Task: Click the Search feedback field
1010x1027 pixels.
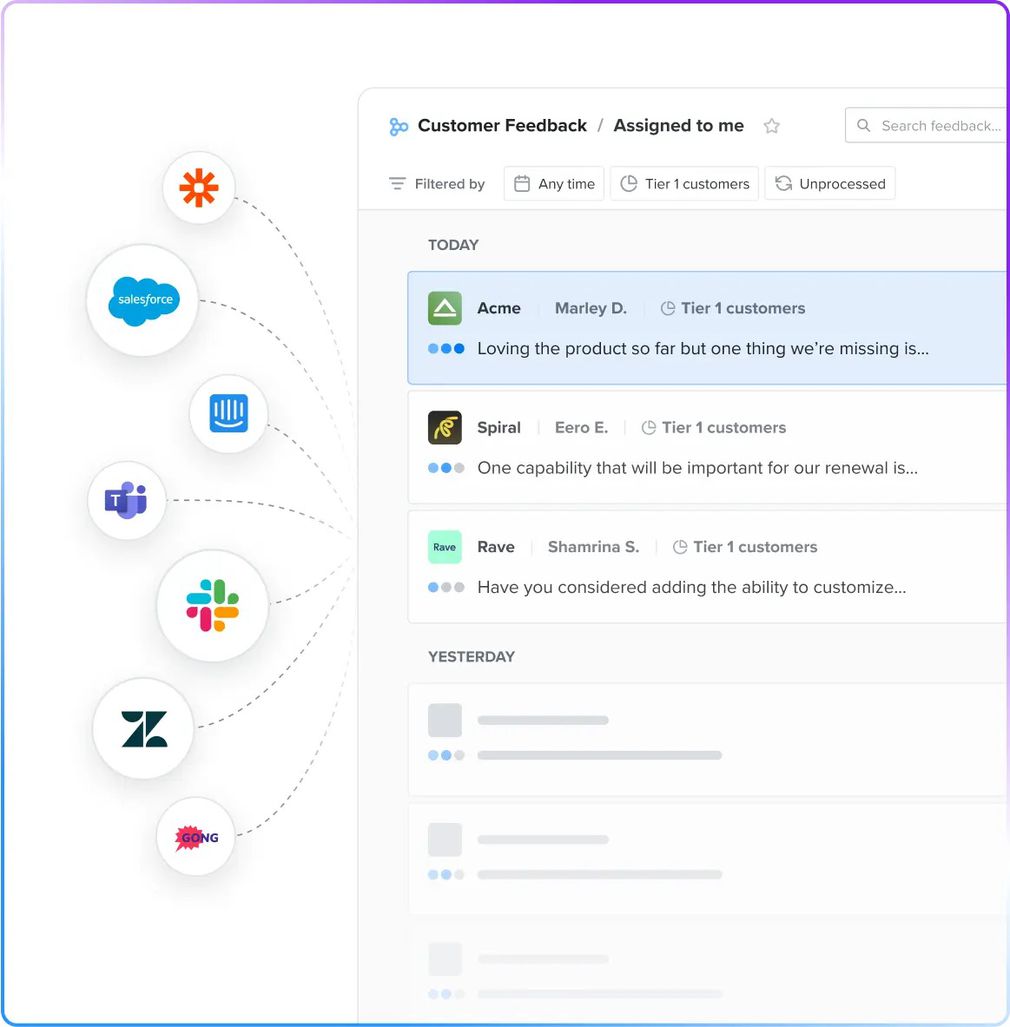Action: (x=925, y=126)
